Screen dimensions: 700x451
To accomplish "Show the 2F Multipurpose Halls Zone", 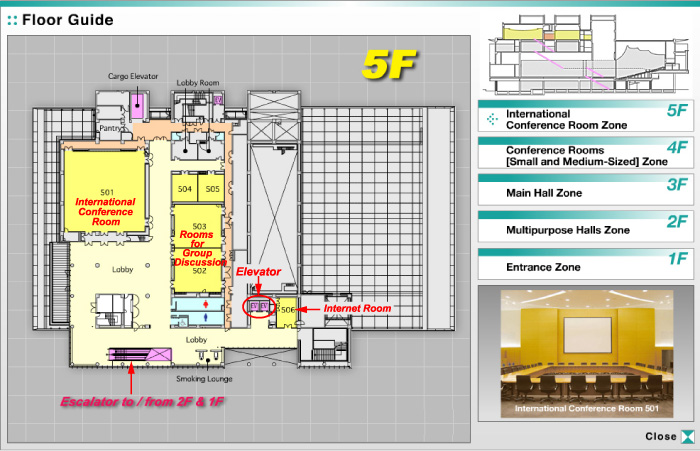I will [586, 227].
